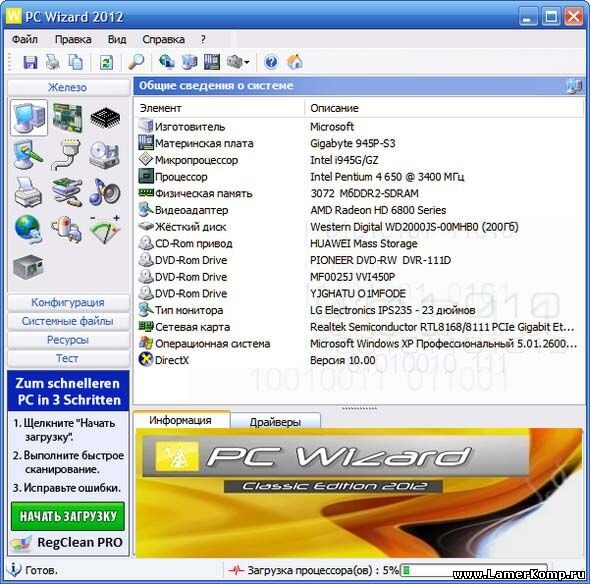
Task: Click the computer tower toolbar icon
Action: click(x=189, y=62)
